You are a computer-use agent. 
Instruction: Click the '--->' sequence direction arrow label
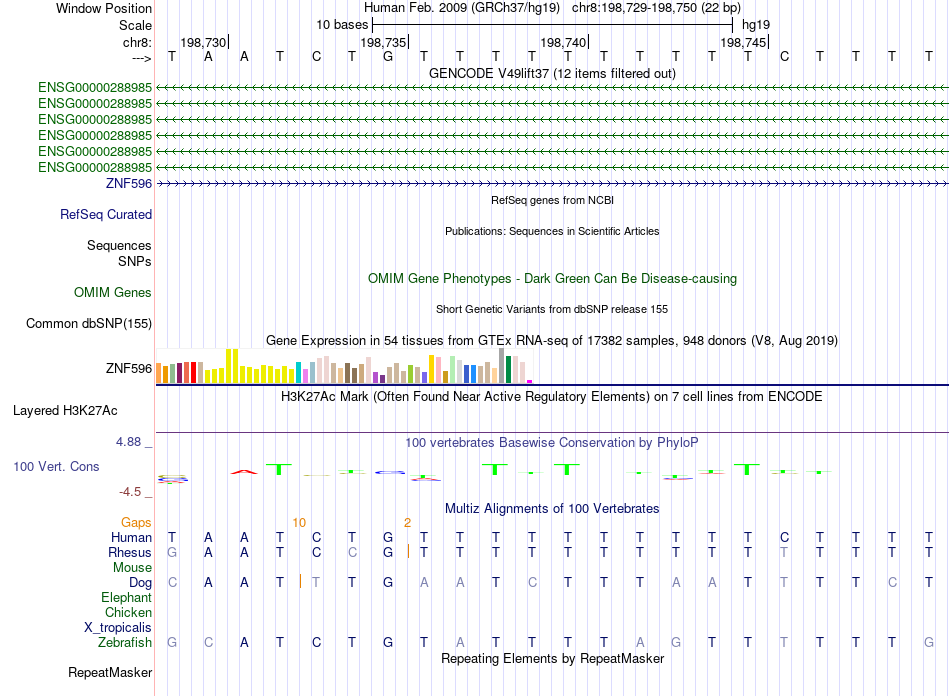point(141,58)
